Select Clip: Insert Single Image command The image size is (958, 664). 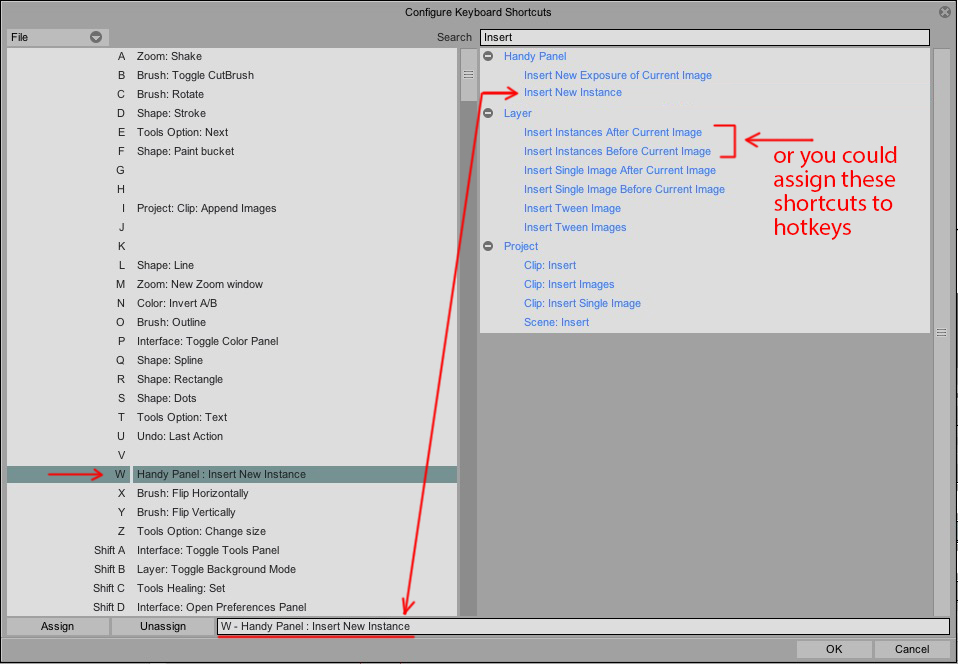582,303
